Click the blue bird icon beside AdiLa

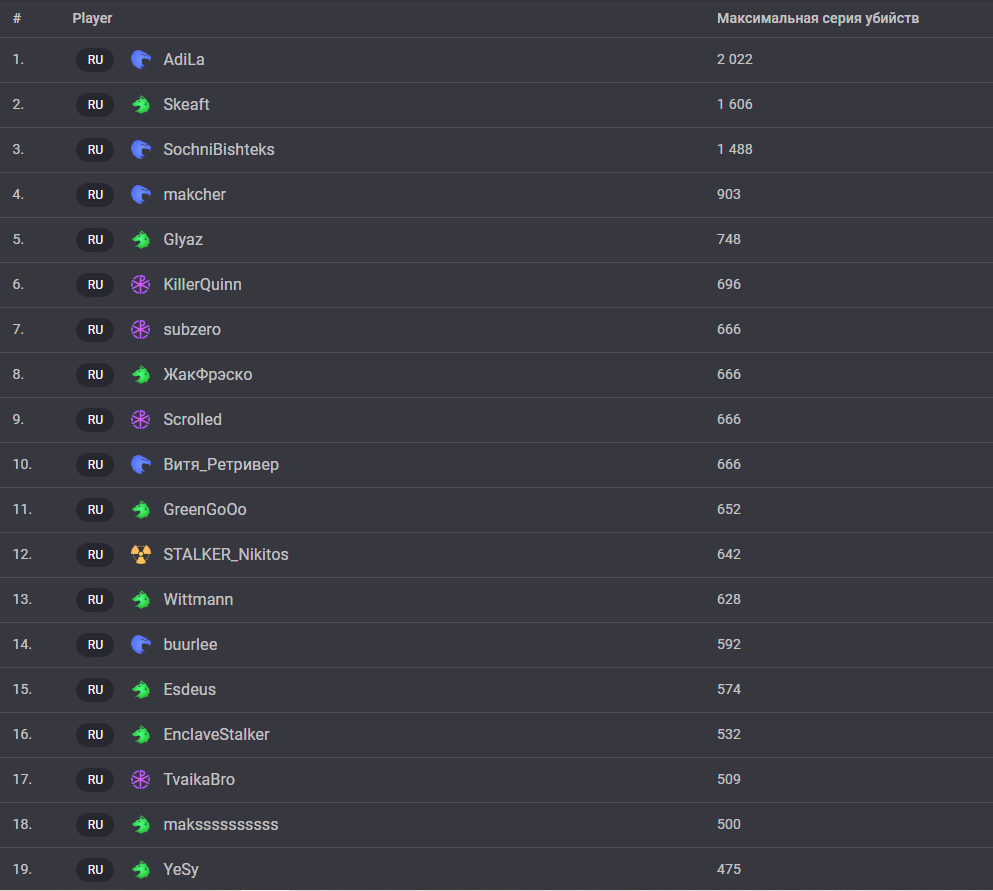pos(141,60)
